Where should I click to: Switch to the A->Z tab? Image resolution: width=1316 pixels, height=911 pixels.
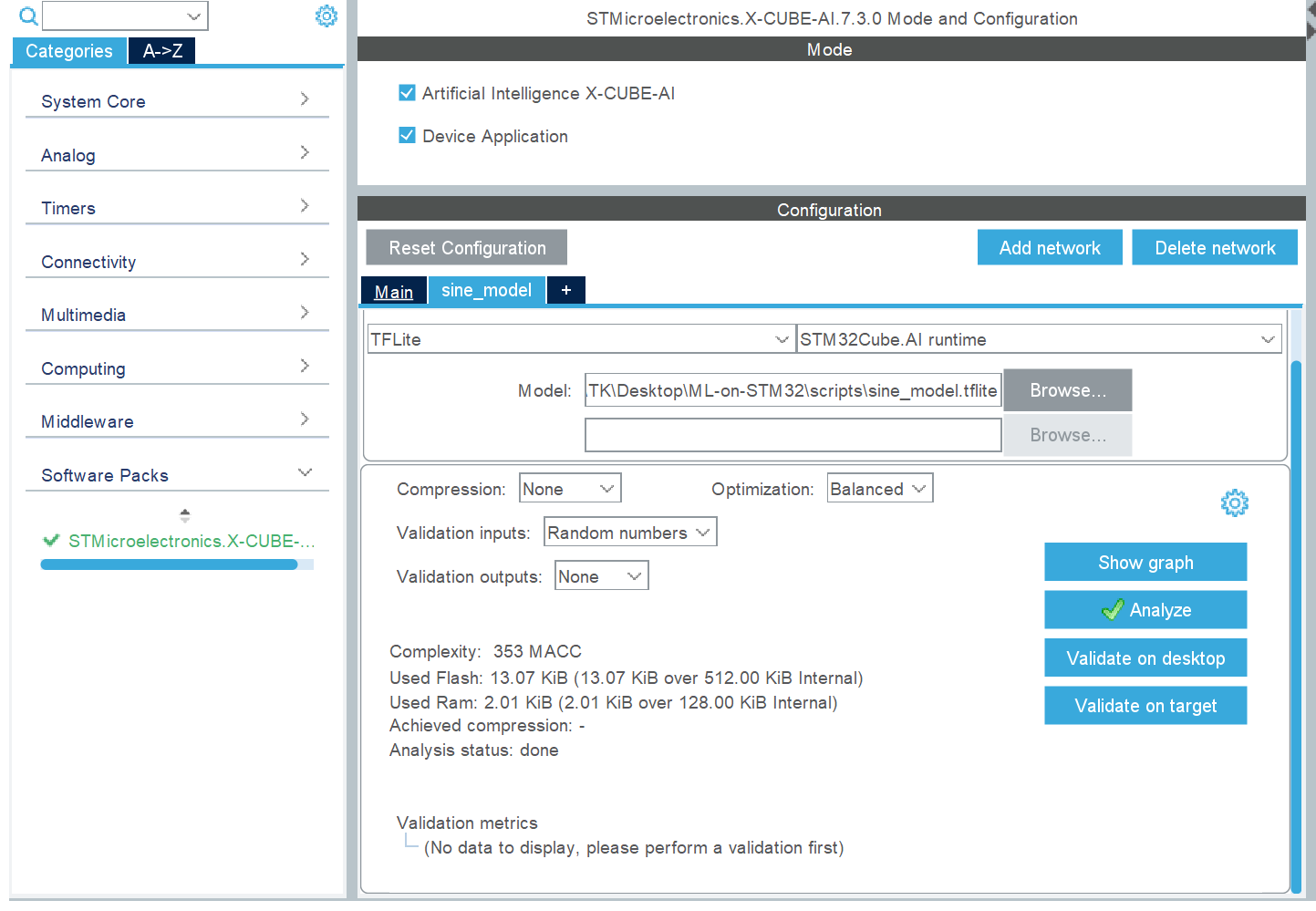coord(162,51)
